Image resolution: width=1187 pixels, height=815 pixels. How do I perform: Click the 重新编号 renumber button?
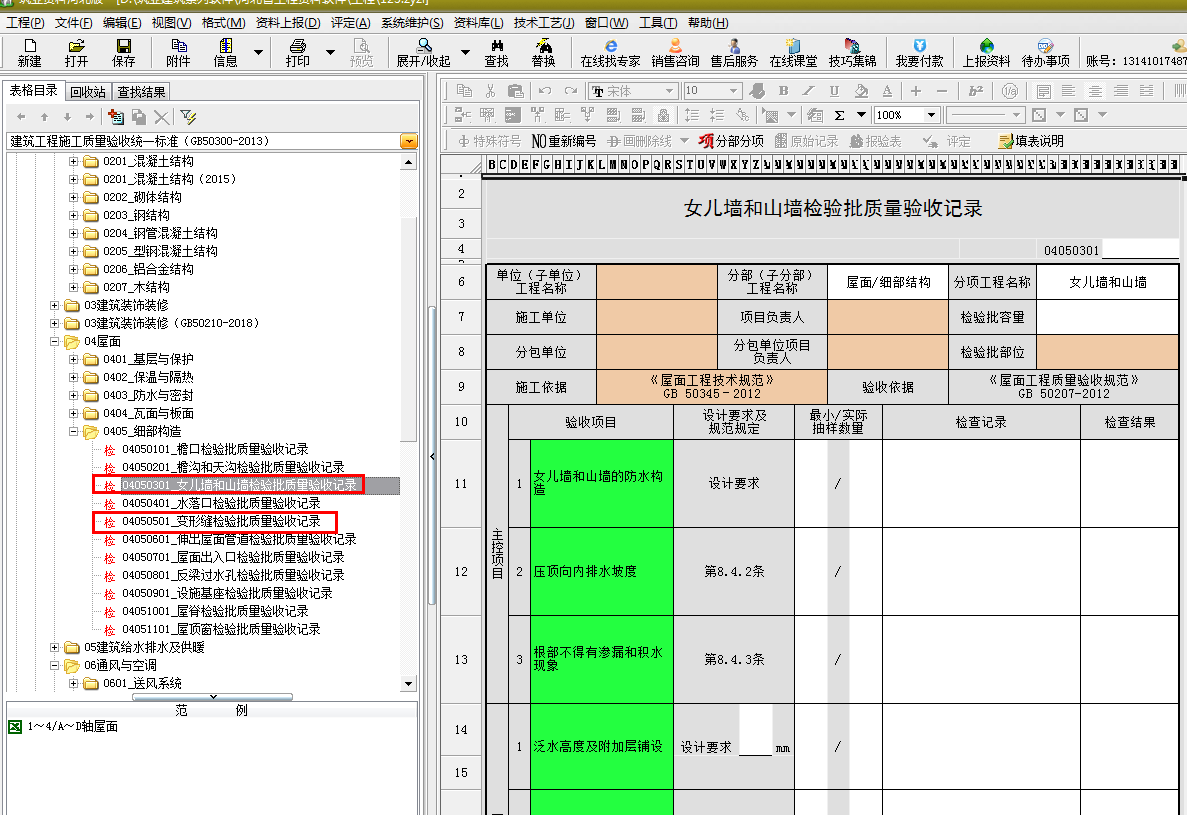(564, 141)
